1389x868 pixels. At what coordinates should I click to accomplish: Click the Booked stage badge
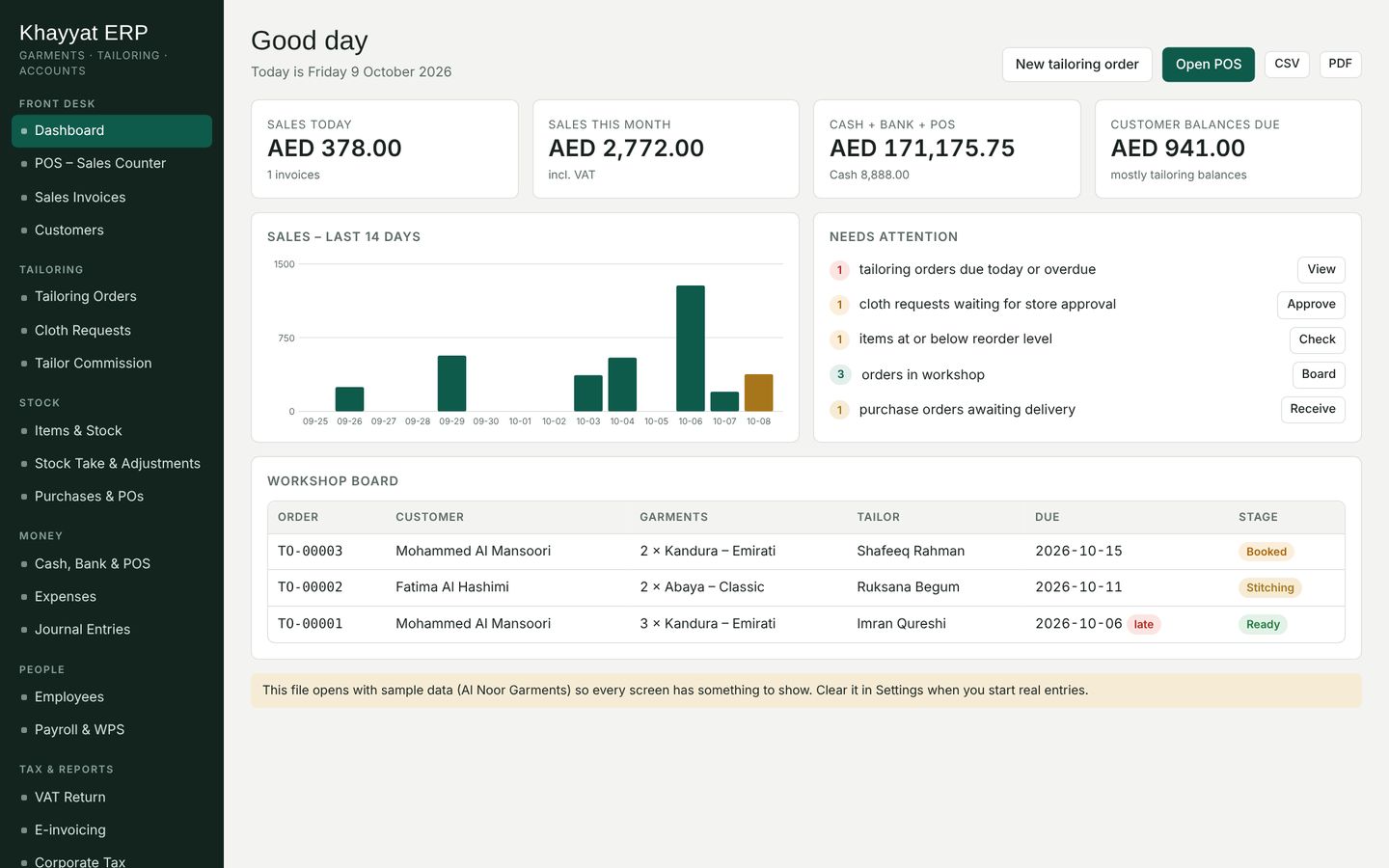1266,552
